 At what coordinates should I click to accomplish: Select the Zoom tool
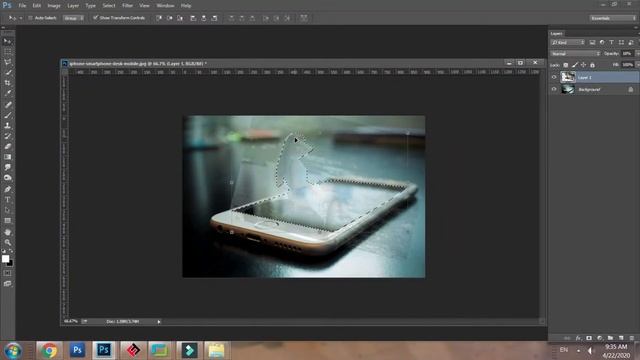point(7,242)
